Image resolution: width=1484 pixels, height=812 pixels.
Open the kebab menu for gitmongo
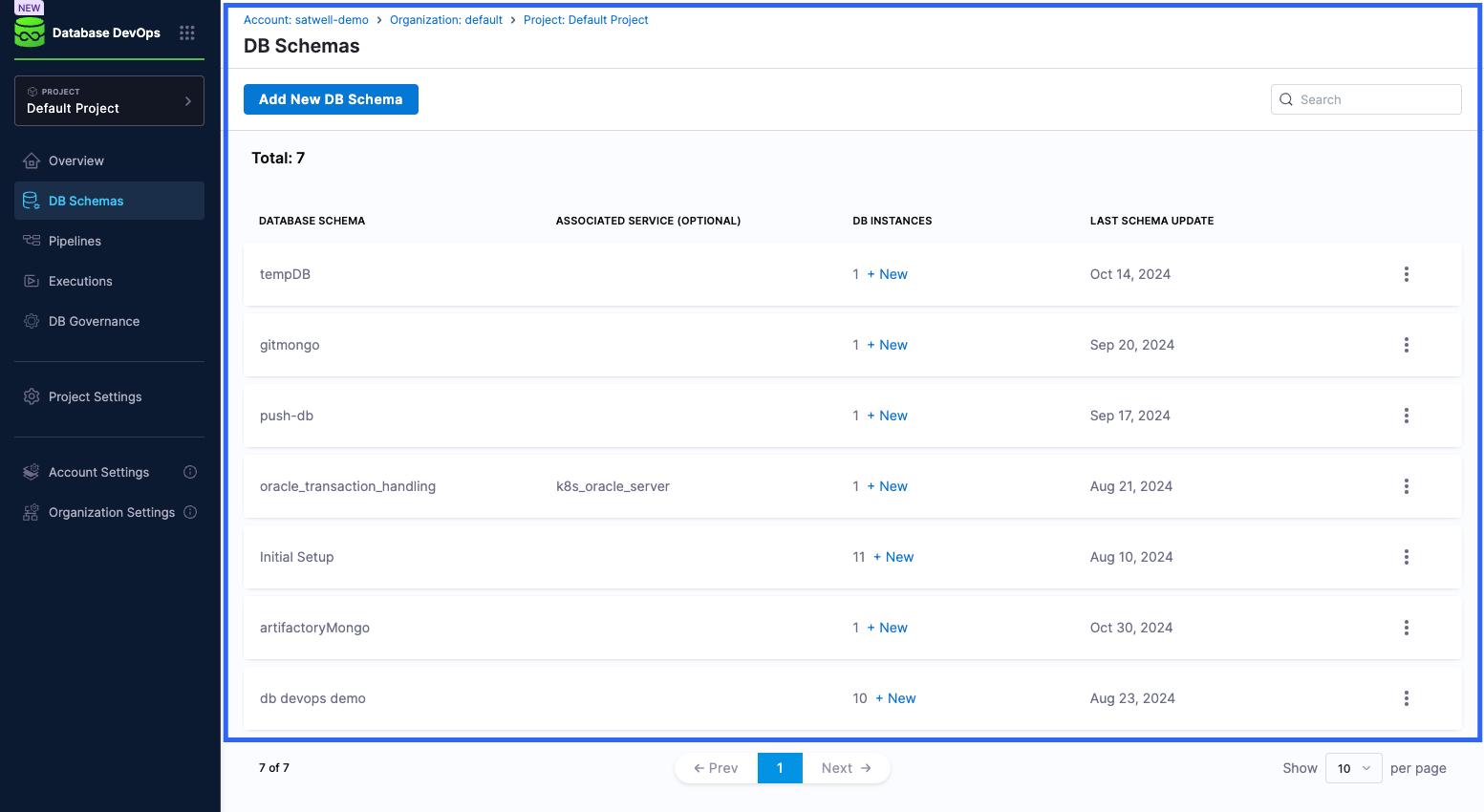1406,345
